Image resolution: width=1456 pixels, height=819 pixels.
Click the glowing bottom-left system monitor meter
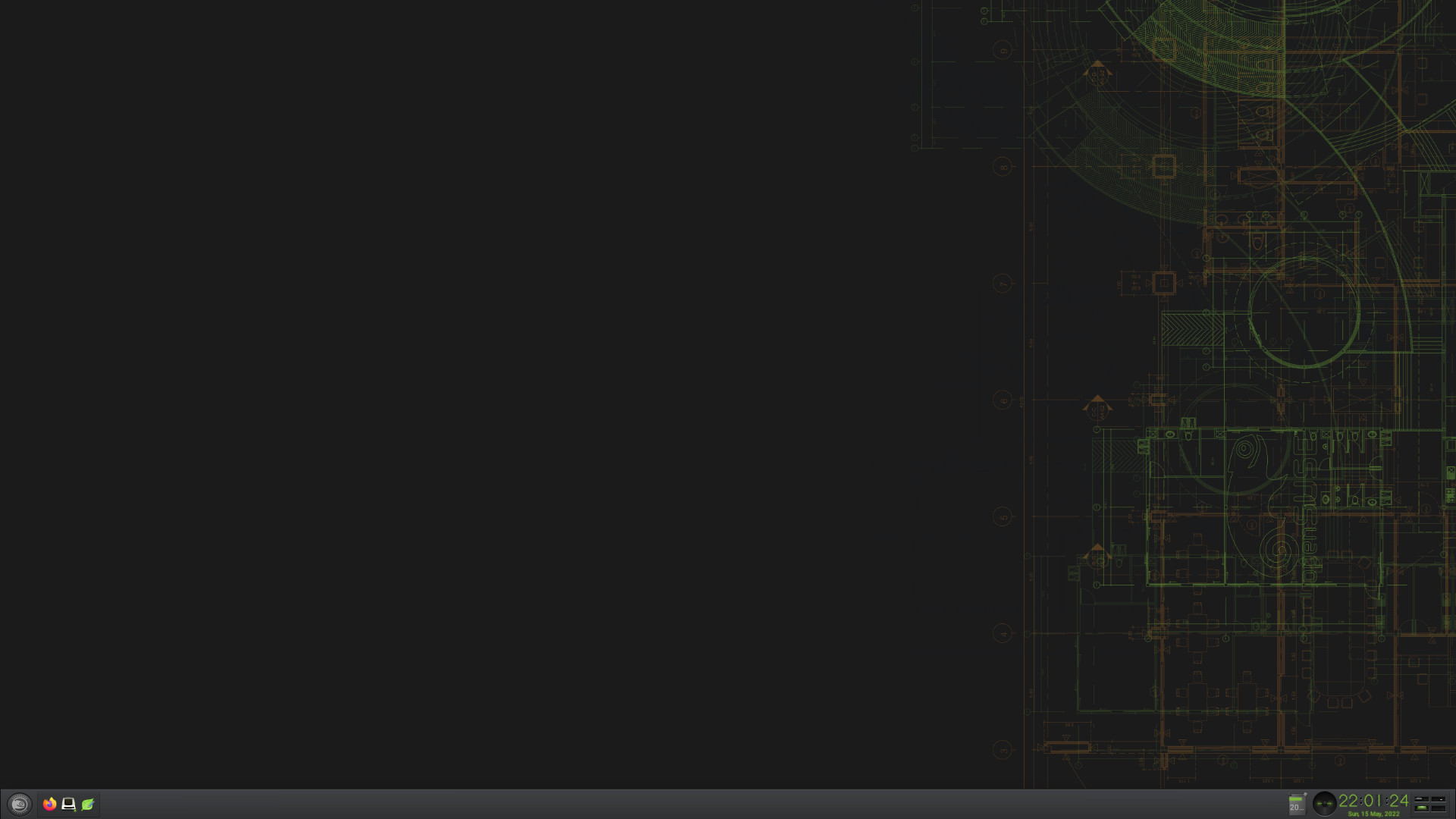coord(1421,808)
